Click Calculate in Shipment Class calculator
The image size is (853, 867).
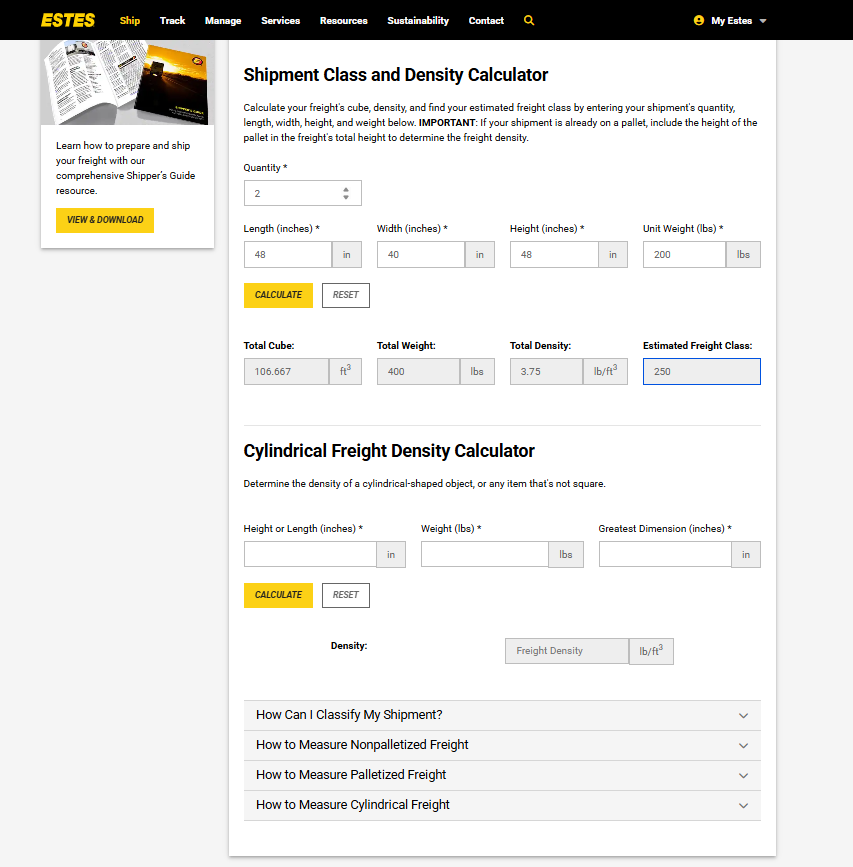pos(278,295)
